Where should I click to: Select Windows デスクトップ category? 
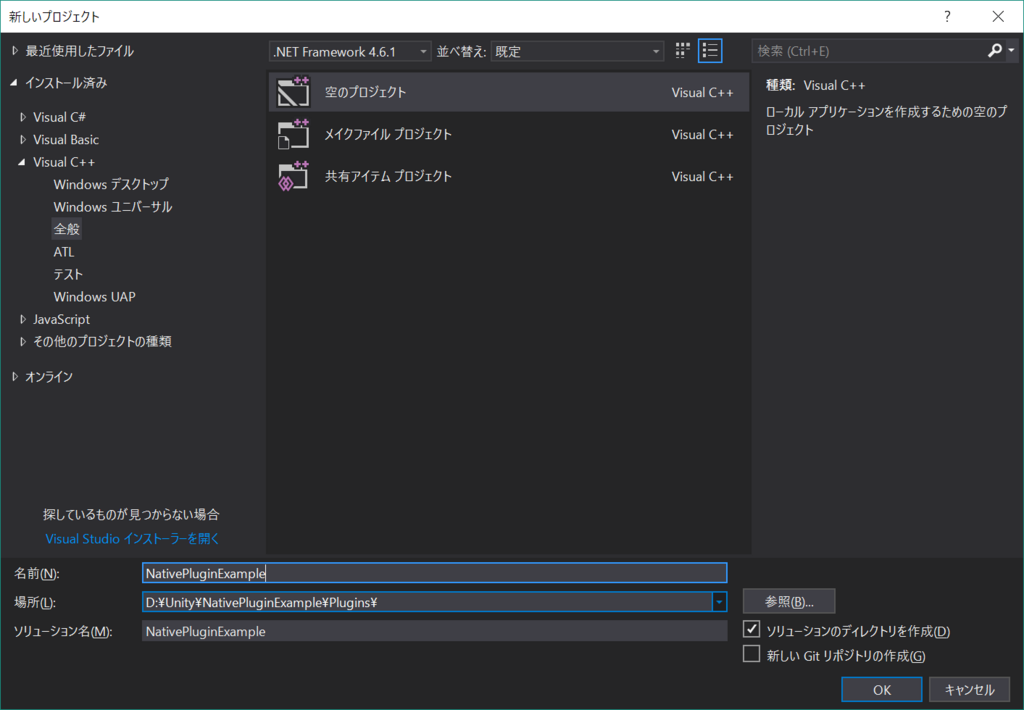(111, 184)
